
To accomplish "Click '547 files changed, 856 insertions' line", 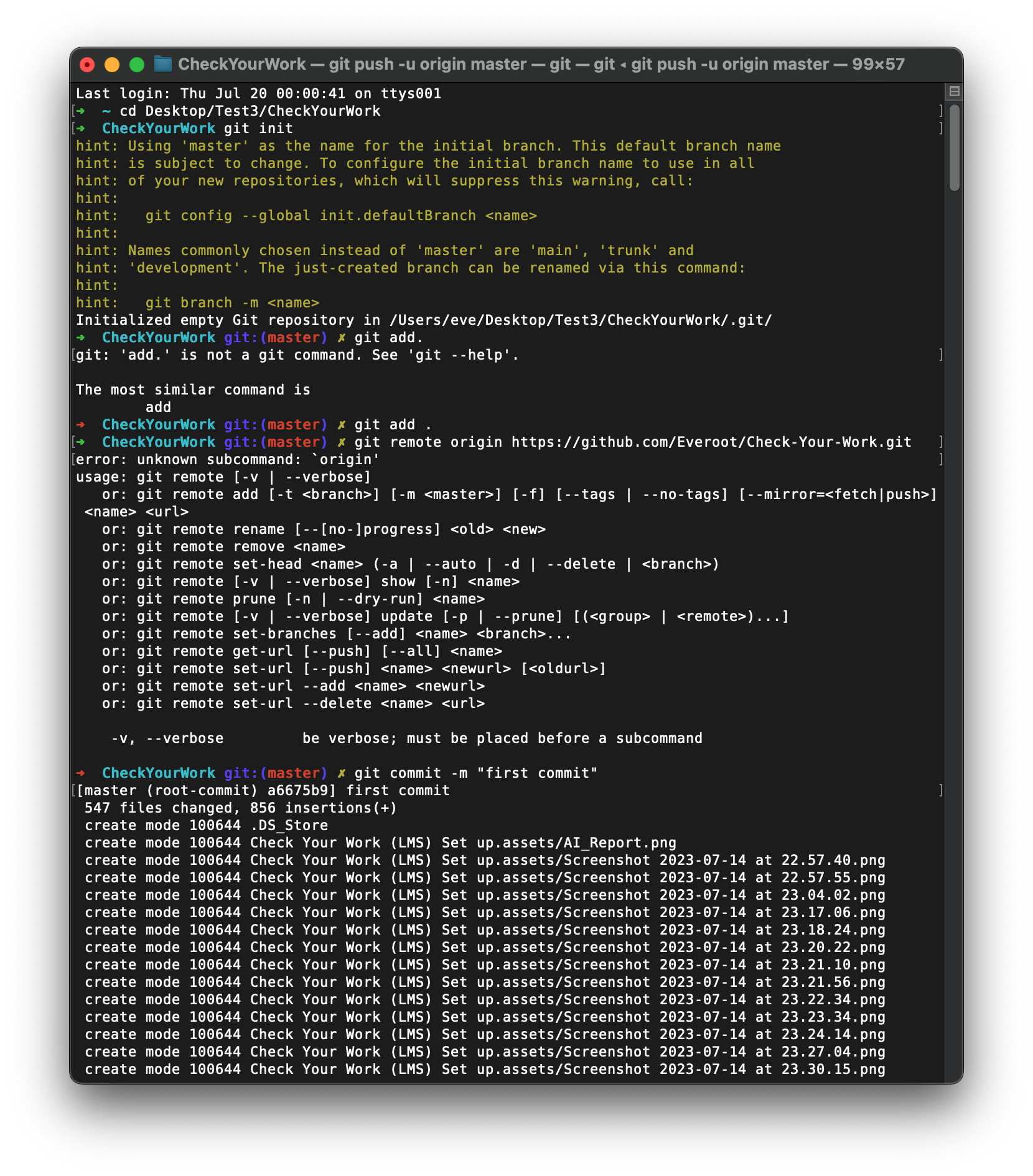I will [x=241, y=808].
